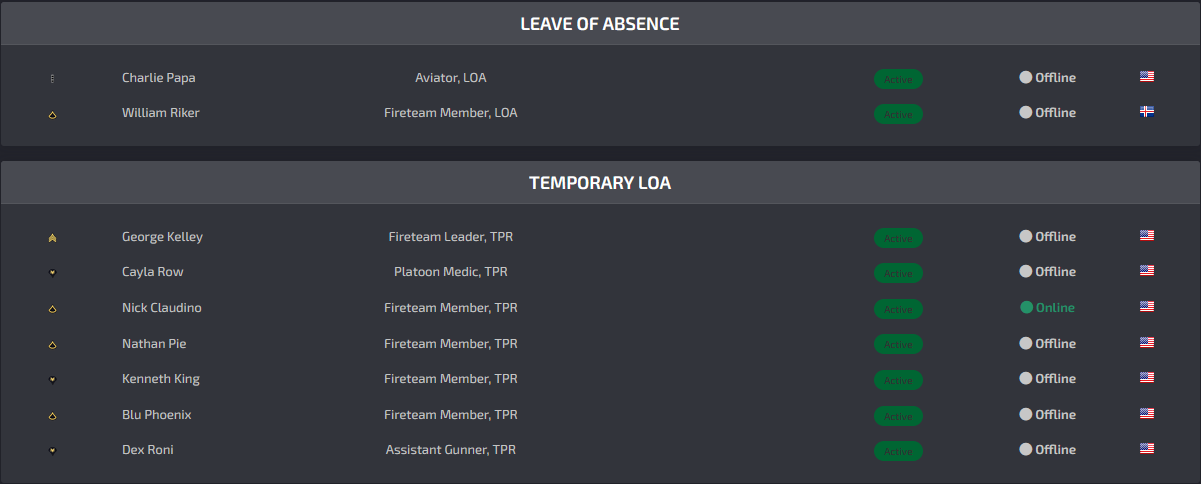Click George Kelley's sergeant chevron rank icon

52,238
